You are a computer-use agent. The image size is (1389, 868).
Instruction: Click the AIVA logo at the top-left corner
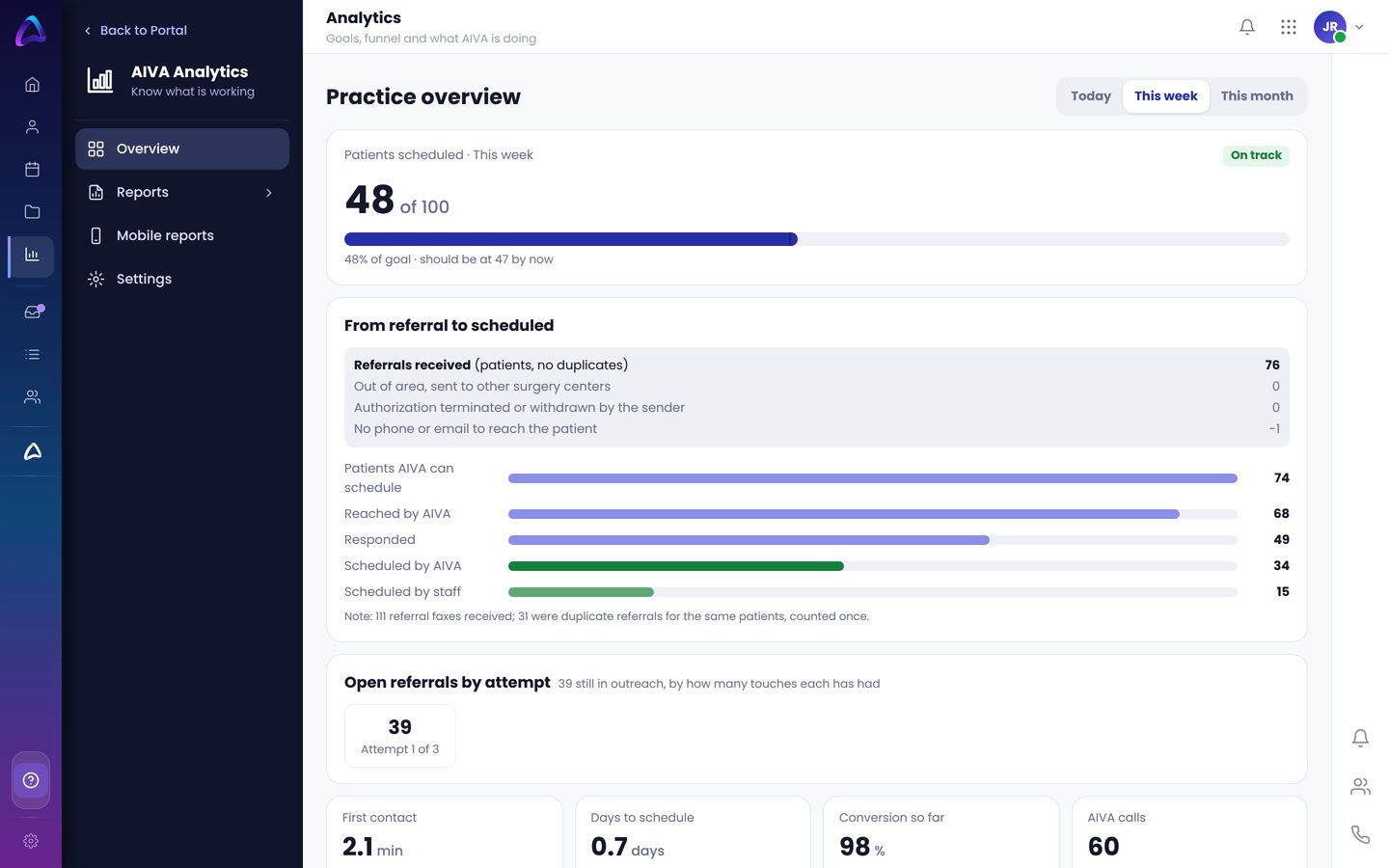coord(31,31)
